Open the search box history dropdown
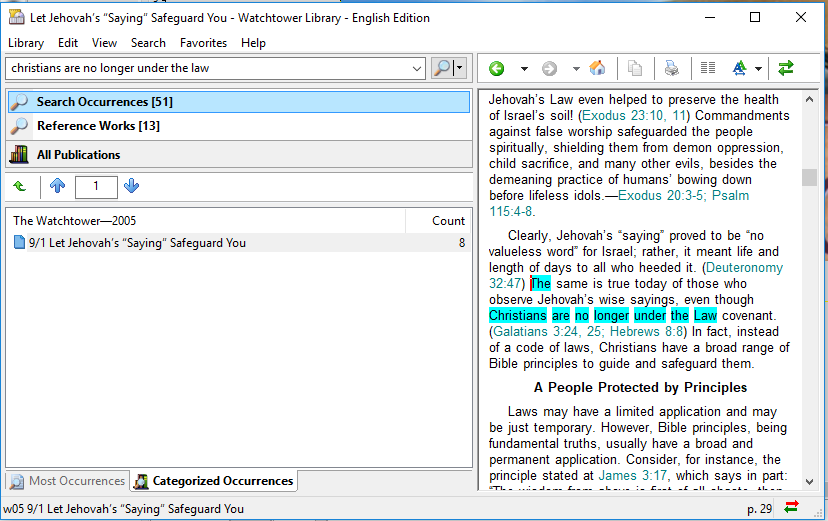This screenshot has height=521, width=828. [x=417, y=68]
